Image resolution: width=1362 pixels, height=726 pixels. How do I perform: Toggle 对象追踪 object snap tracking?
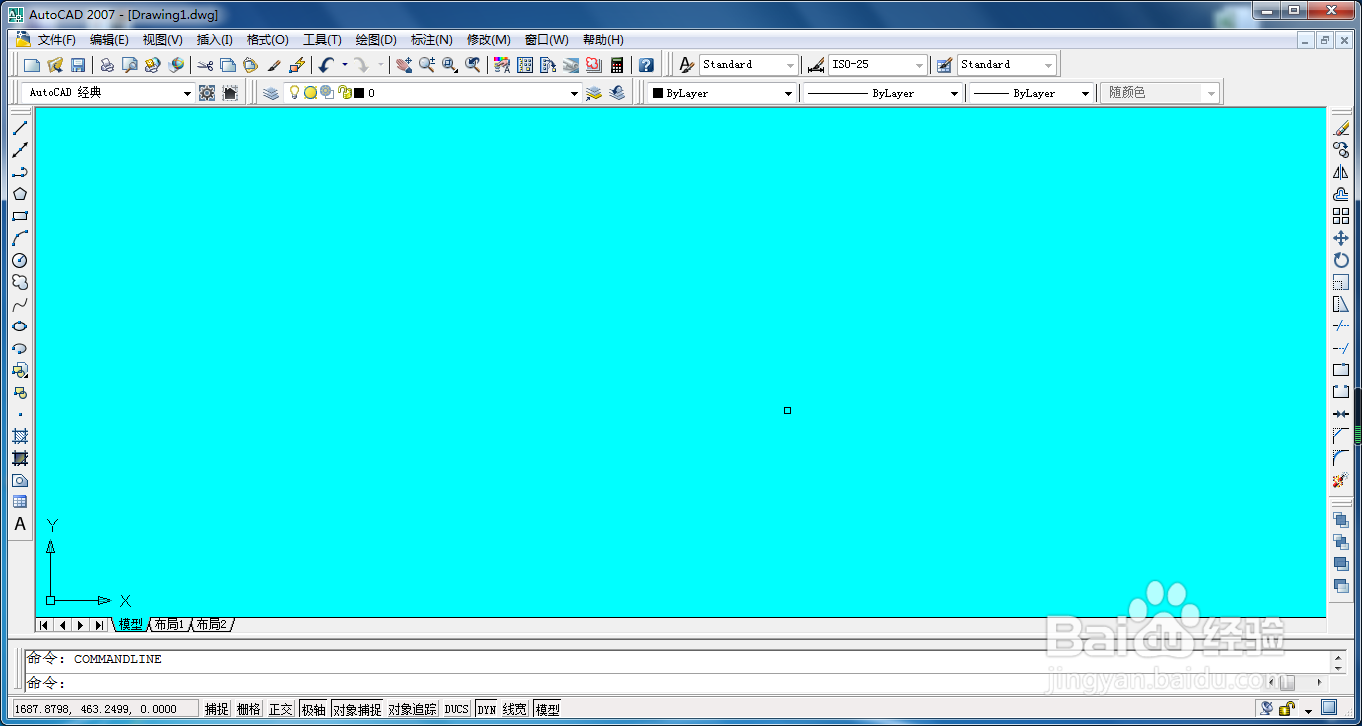[x=413, y=709]
